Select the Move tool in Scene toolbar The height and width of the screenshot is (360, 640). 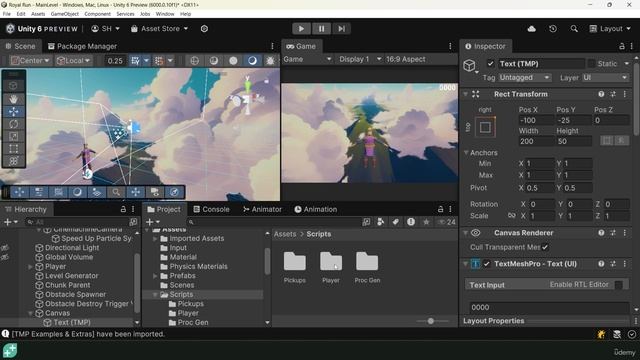(13, 111)
